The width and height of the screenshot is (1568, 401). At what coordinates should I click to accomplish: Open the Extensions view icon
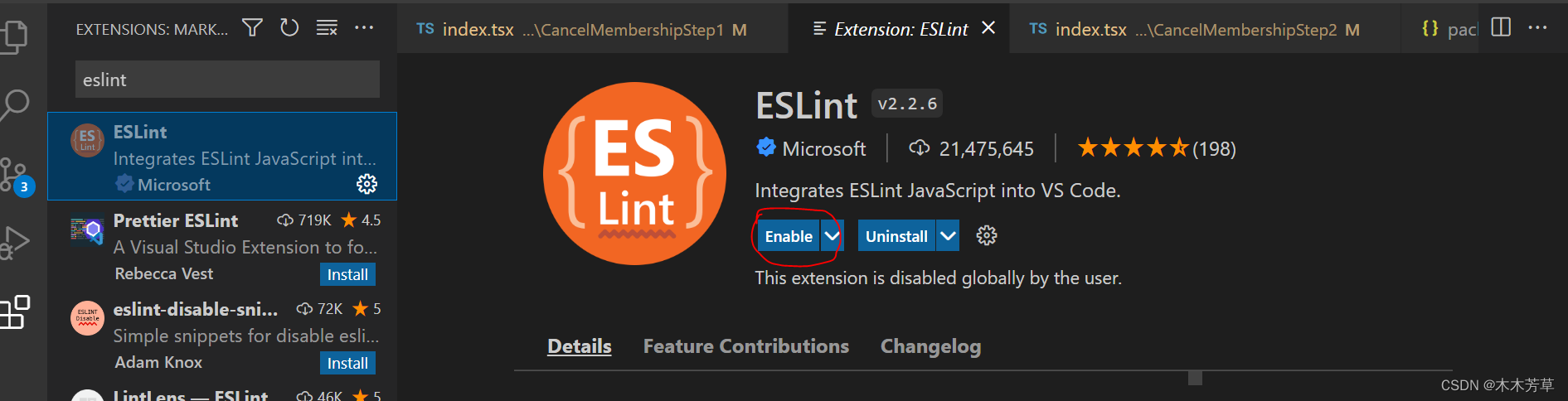click(14, 312)
